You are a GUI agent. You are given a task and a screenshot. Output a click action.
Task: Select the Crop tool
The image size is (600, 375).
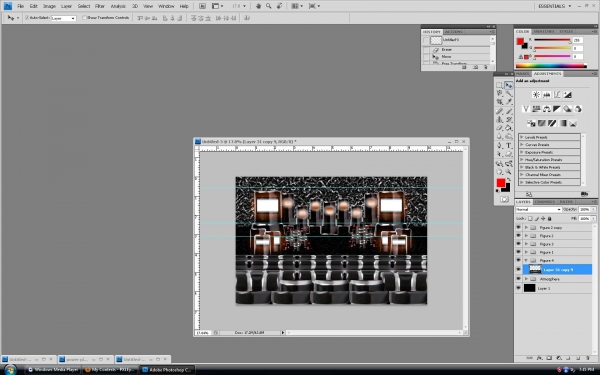(499, 102)
